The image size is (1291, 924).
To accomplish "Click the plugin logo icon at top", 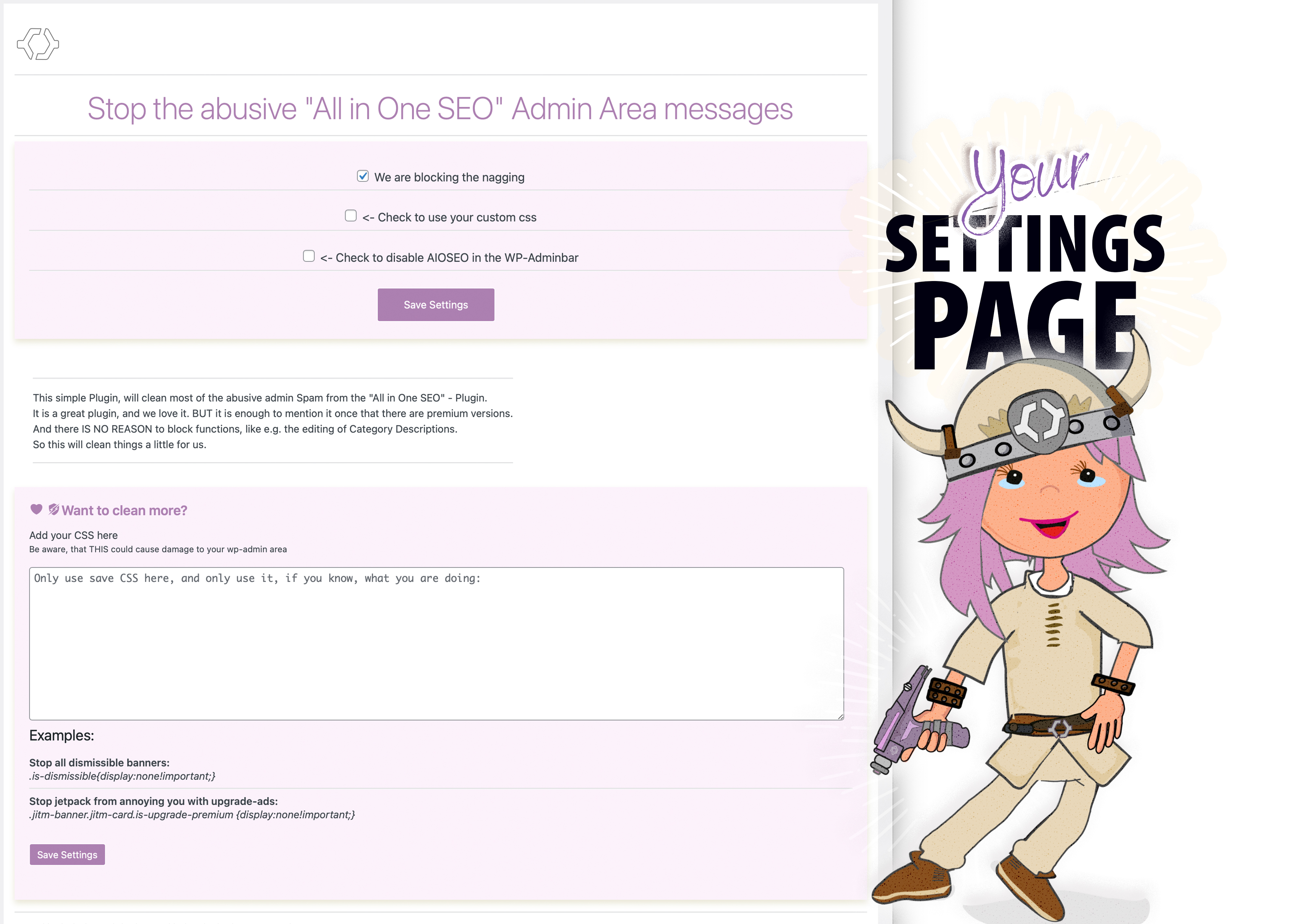I will click(38, 44).
